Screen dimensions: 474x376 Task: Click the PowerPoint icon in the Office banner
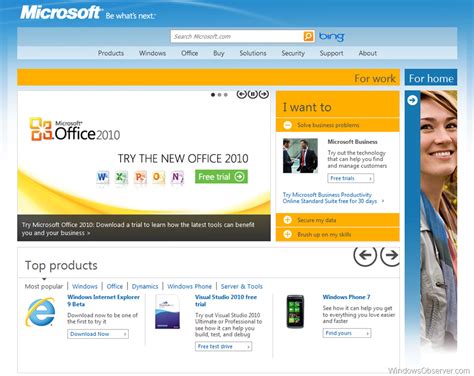pos(140,177)
